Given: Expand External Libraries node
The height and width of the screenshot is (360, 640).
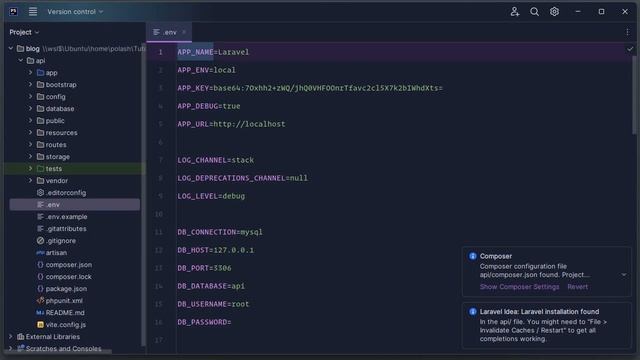Looking at the screenshot, I should [x=11, y=337].
